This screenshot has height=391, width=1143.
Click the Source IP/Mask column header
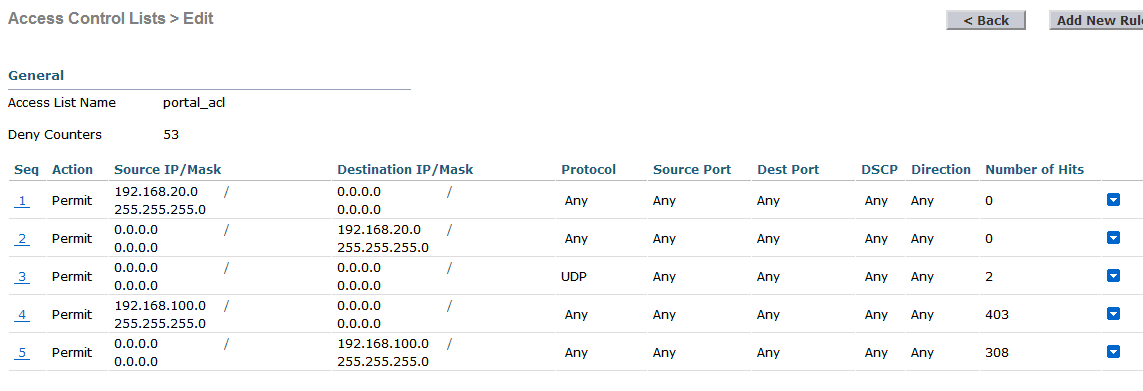168,169
